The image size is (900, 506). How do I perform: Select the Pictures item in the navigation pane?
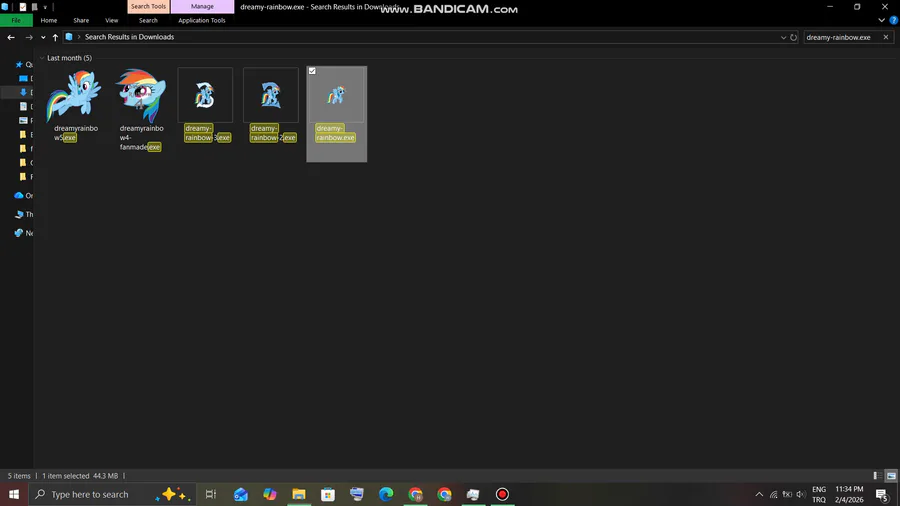[24, 120]
